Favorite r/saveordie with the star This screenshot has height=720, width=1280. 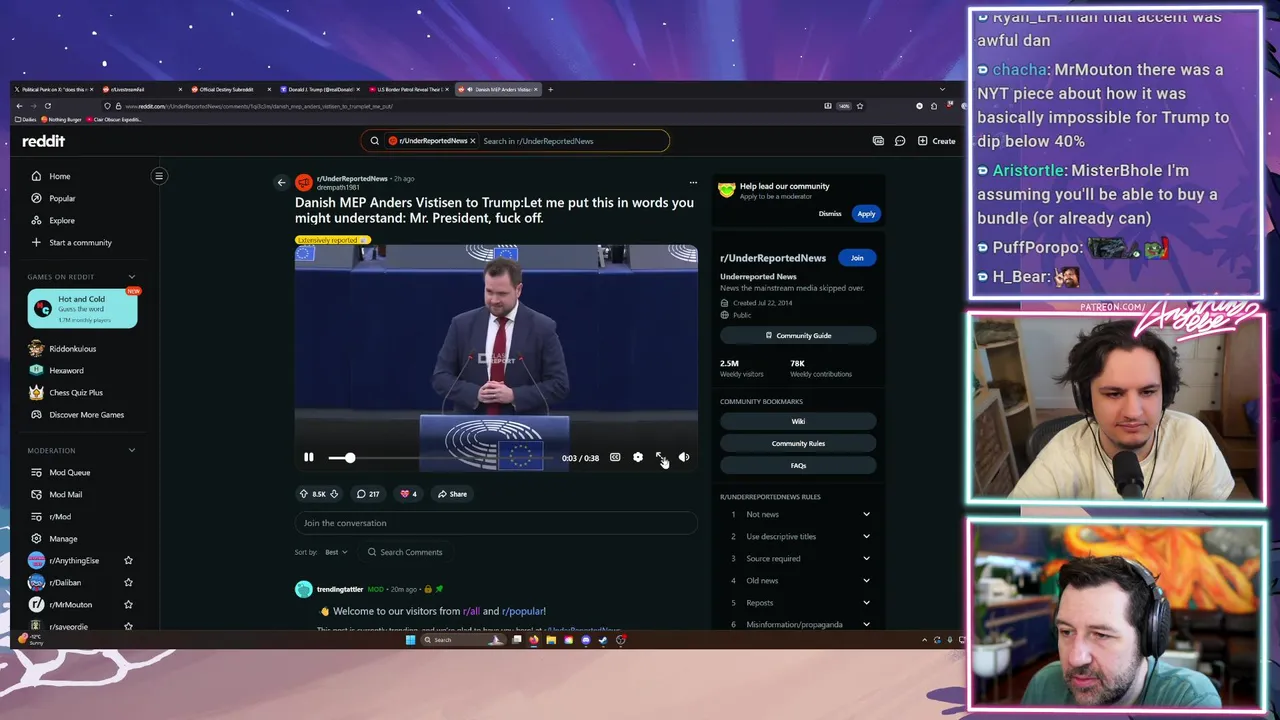pos(128,626)
